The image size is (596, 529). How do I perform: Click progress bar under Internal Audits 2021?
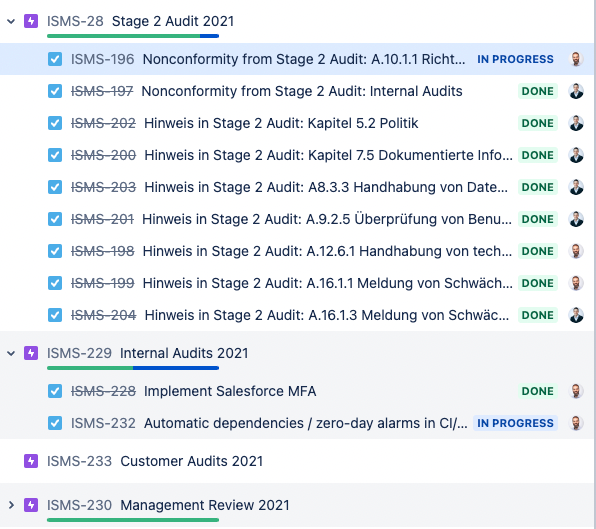133,368
